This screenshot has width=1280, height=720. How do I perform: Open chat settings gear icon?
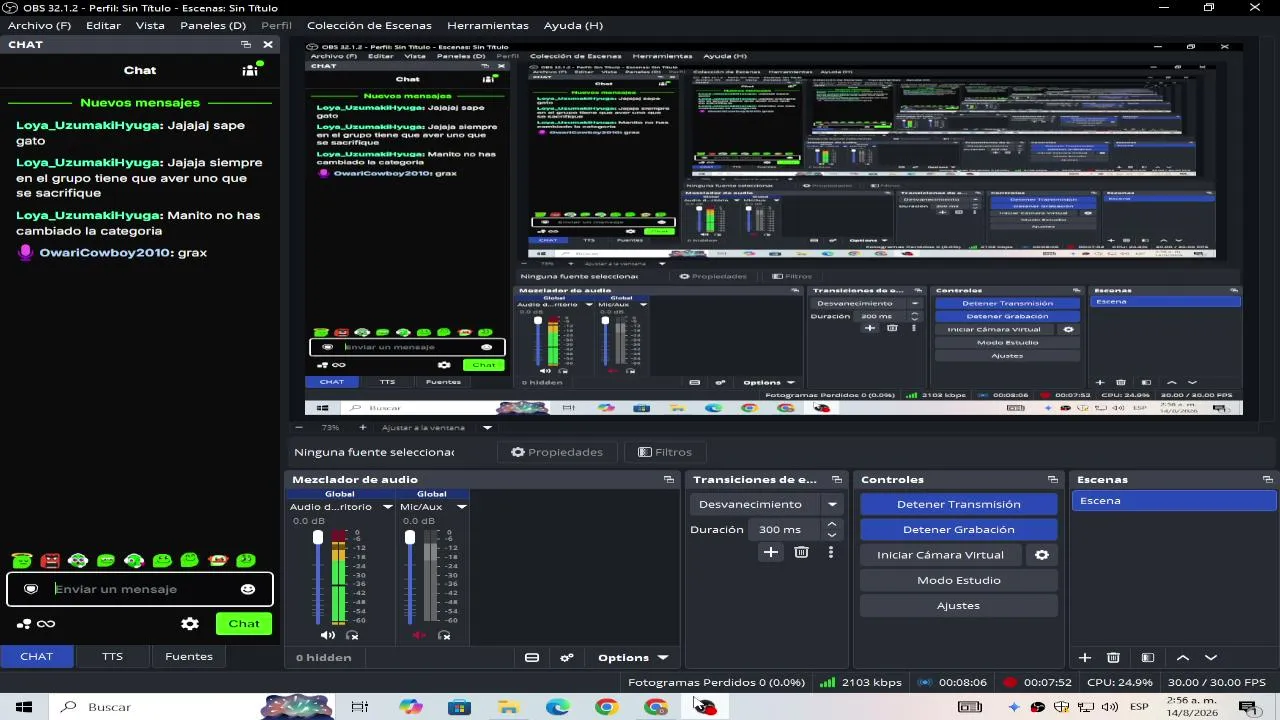pos(190,624)
